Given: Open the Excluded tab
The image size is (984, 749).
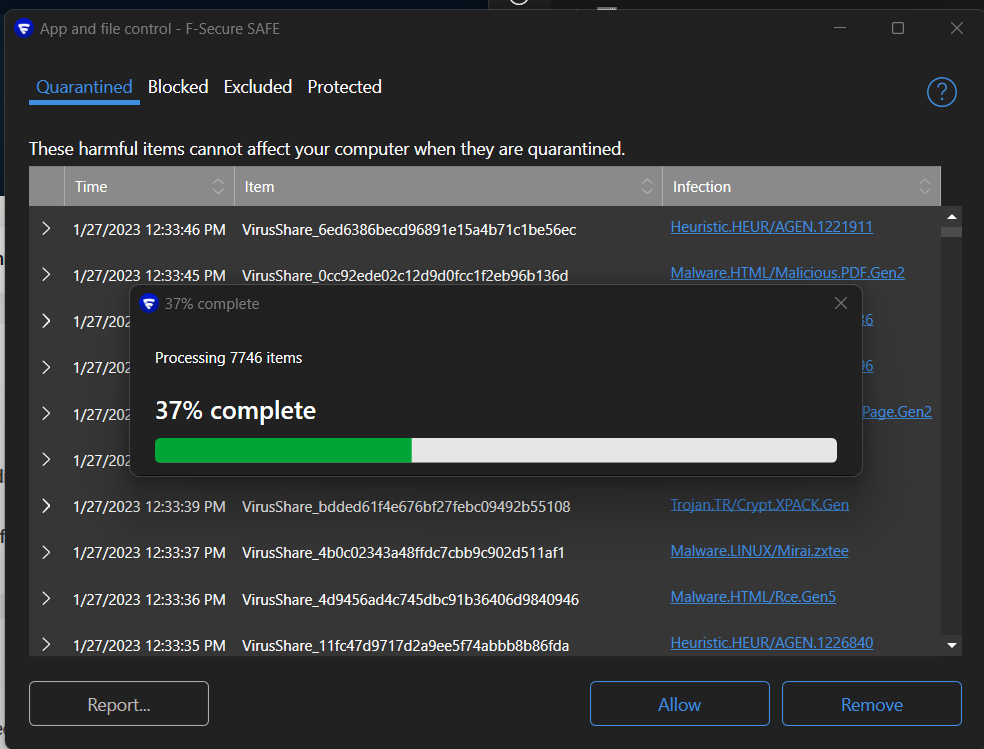Looking at the screenshot, I should (258, 87).
